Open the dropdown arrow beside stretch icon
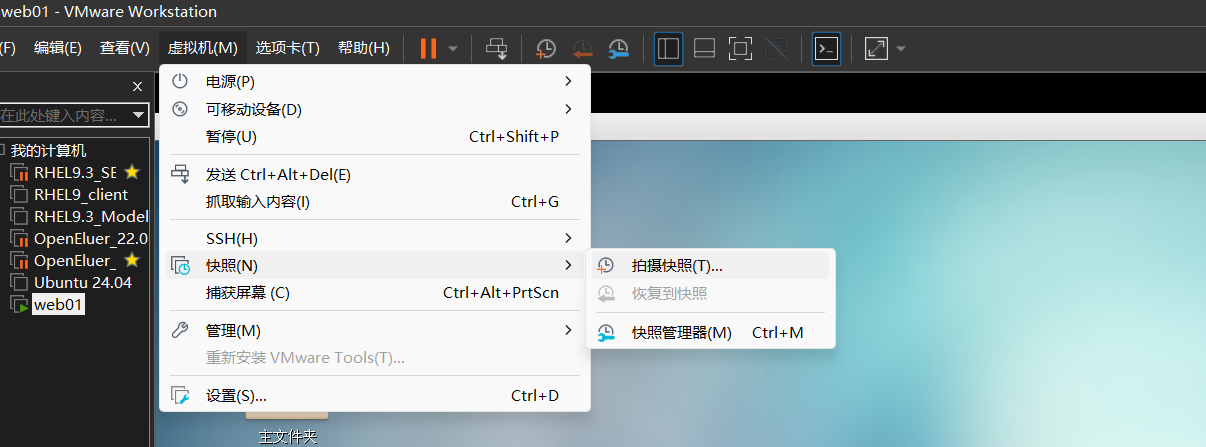Screen dimensions: 1206x447 [901, 48]
